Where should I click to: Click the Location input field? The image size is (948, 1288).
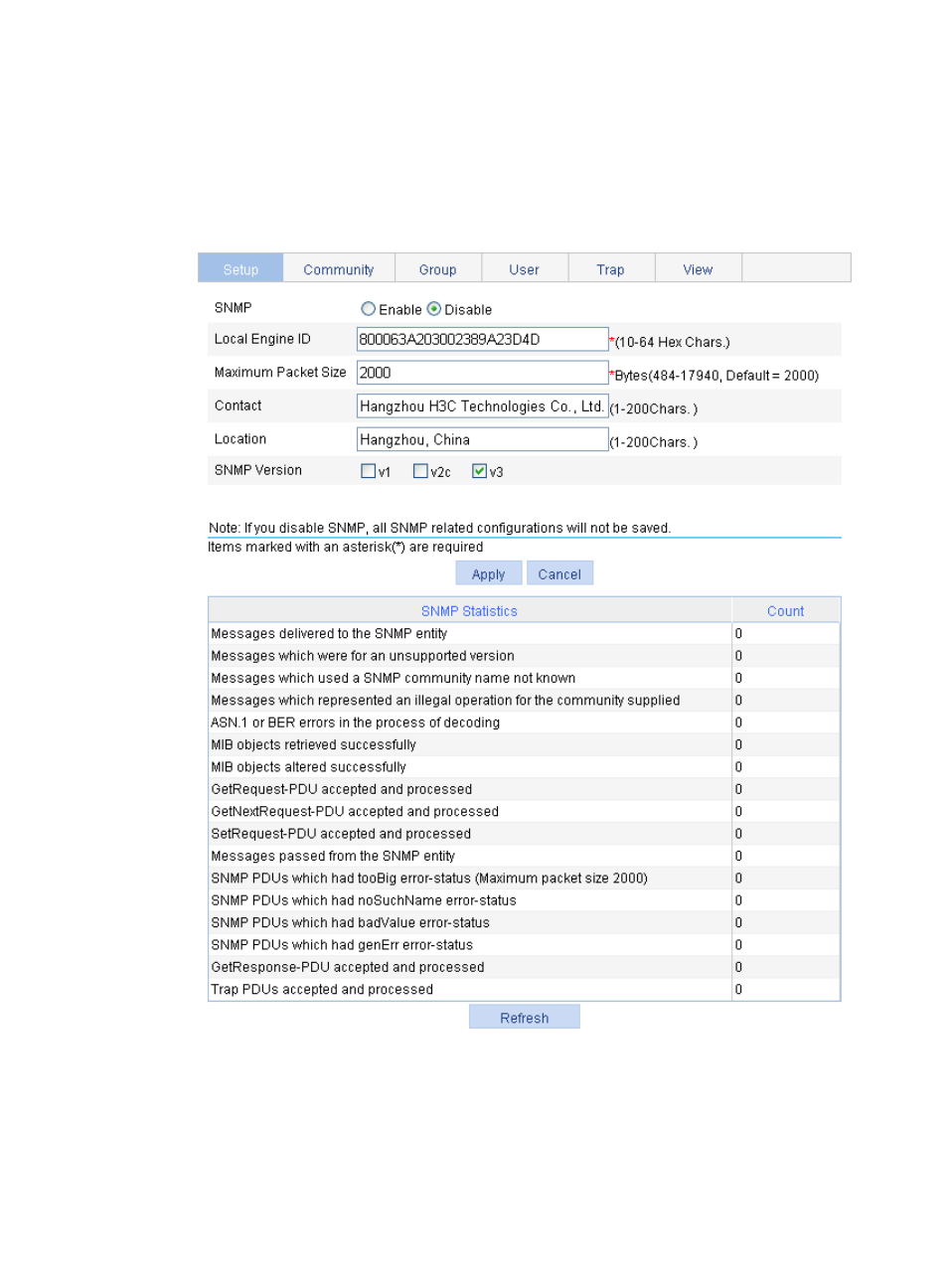coord(482,439)
